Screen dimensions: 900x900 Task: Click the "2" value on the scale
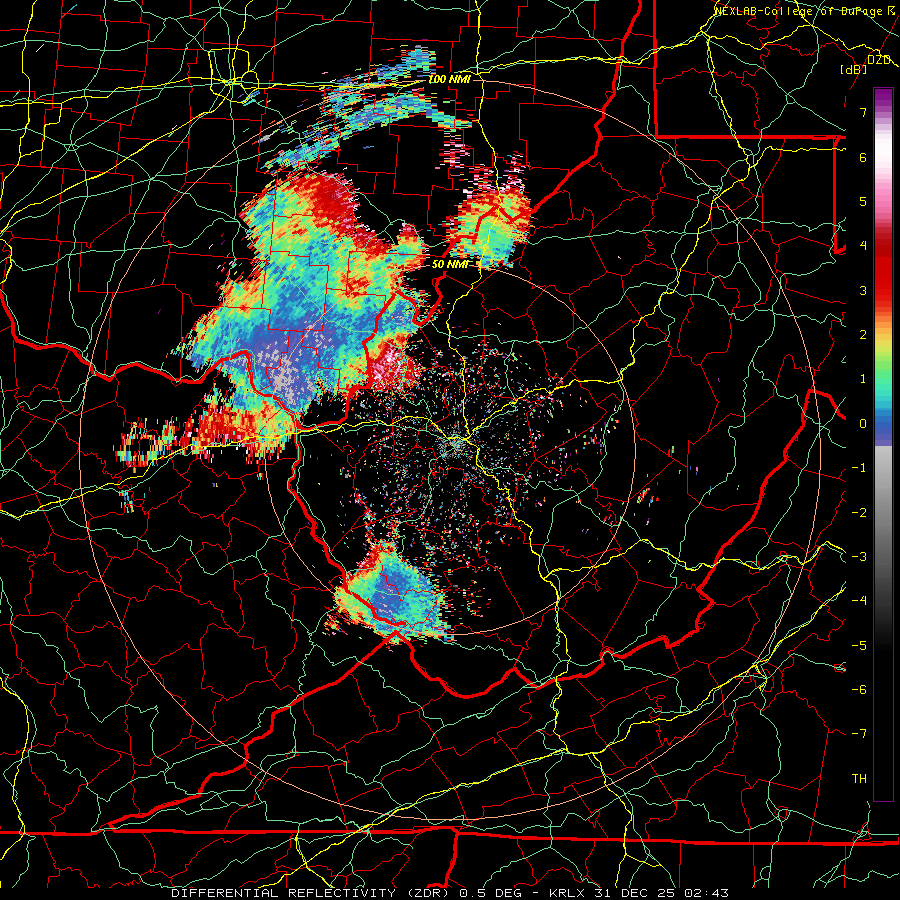pos(863,335)
